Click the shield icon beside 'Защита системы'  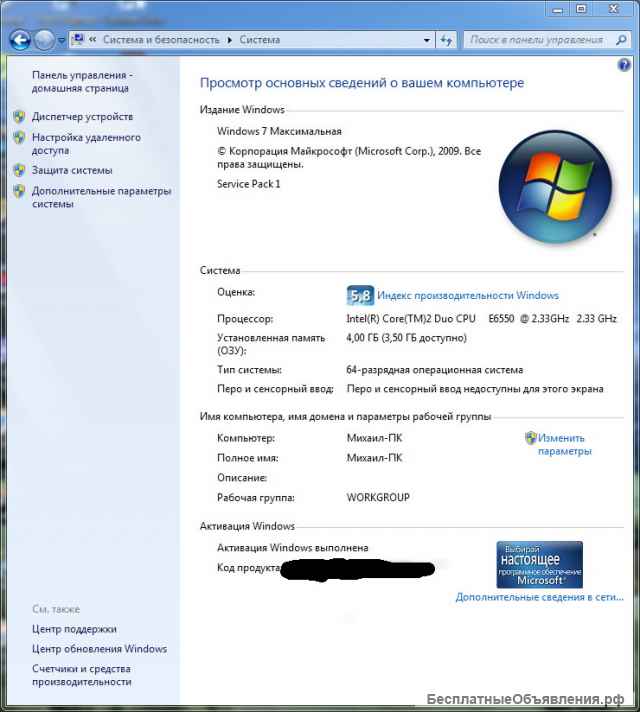coord(19,170)
